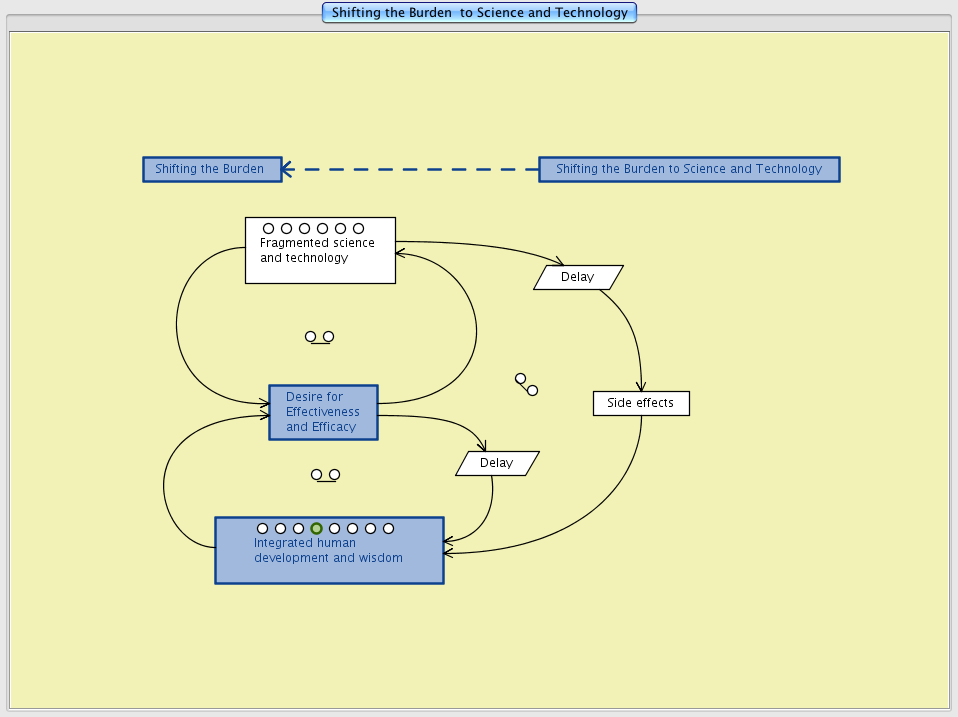Click the 'Side effects' node
Viewport: 958px width, 717px height.
point(641,403)
